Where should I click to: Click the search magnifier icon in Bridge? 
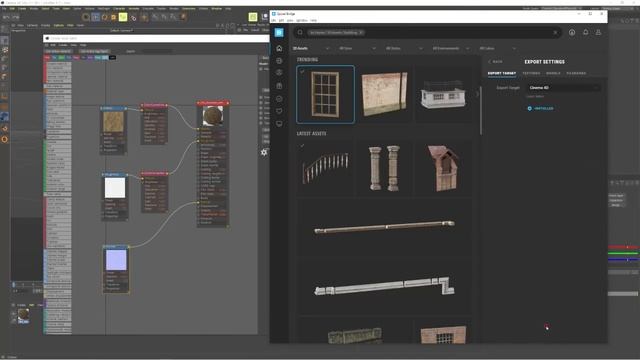300,32
